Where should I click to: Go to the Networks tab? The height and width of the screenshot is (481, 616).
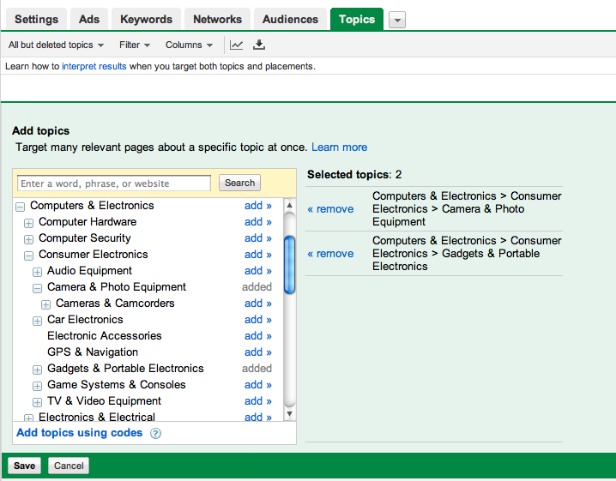pos(217,19)
